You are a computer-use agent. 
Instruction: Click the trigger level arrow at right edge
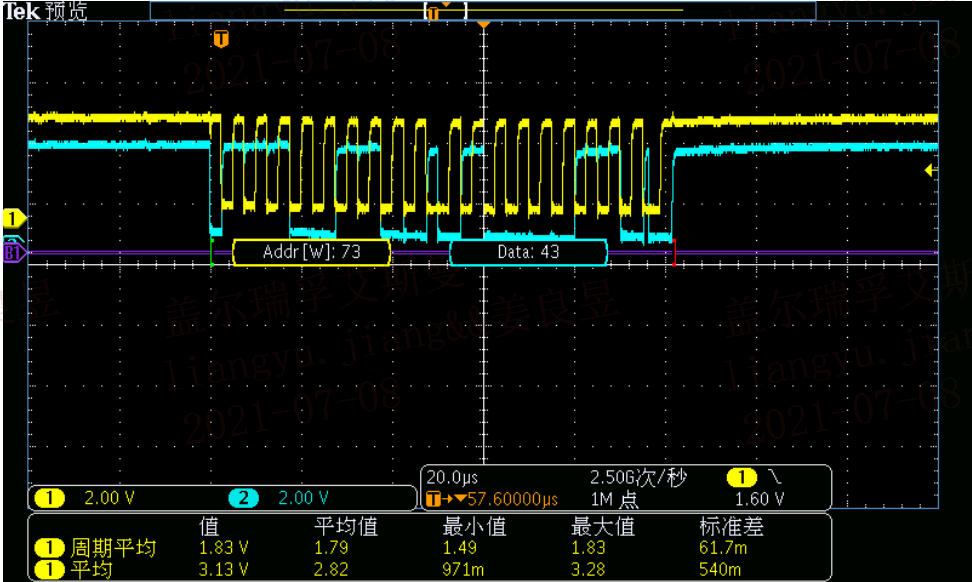click(931, 170)
